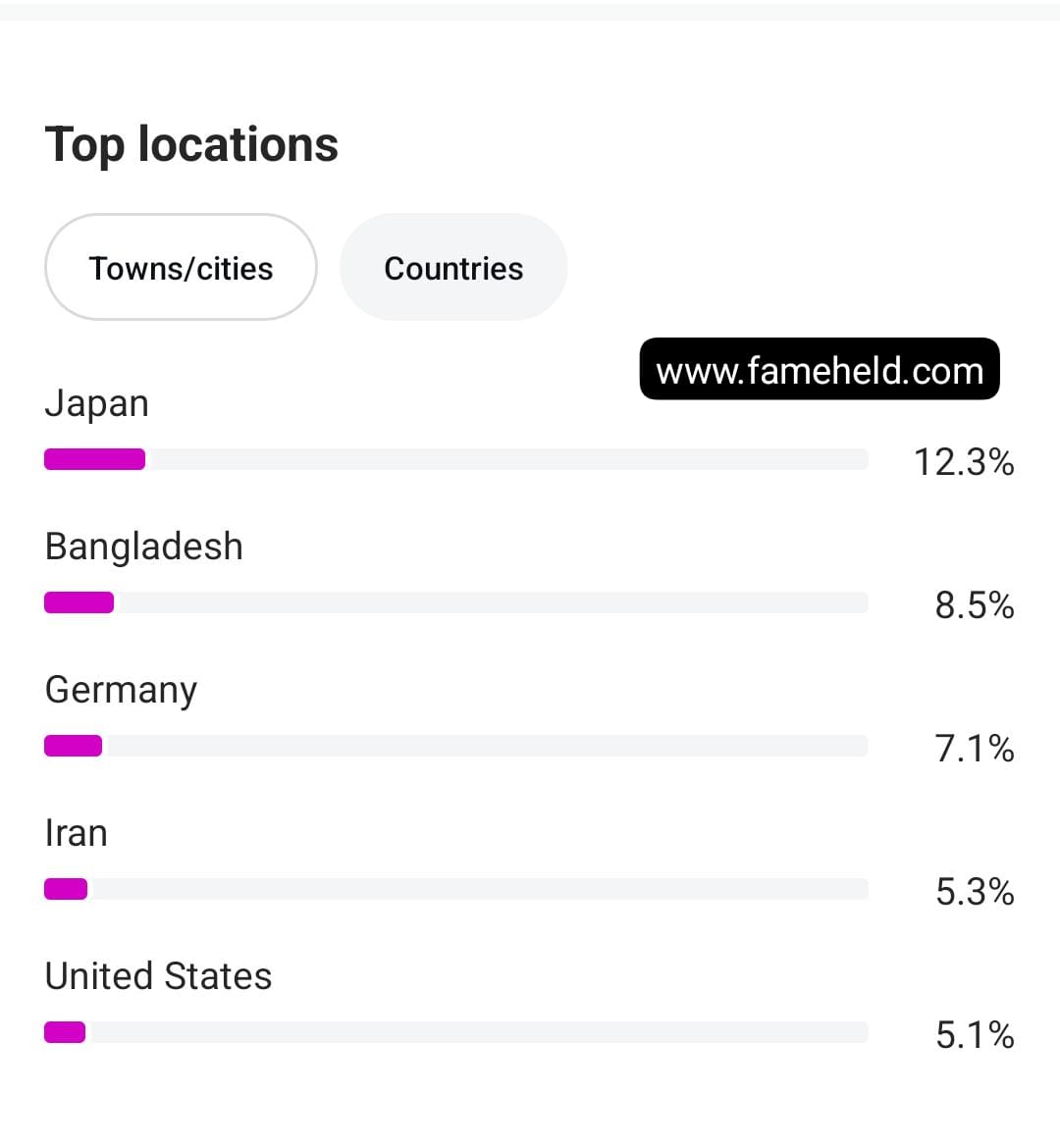Viewport: 1060px width, 1148px height.
Task: Switch to the Towns/cities tab
Action: click(181, 268)
